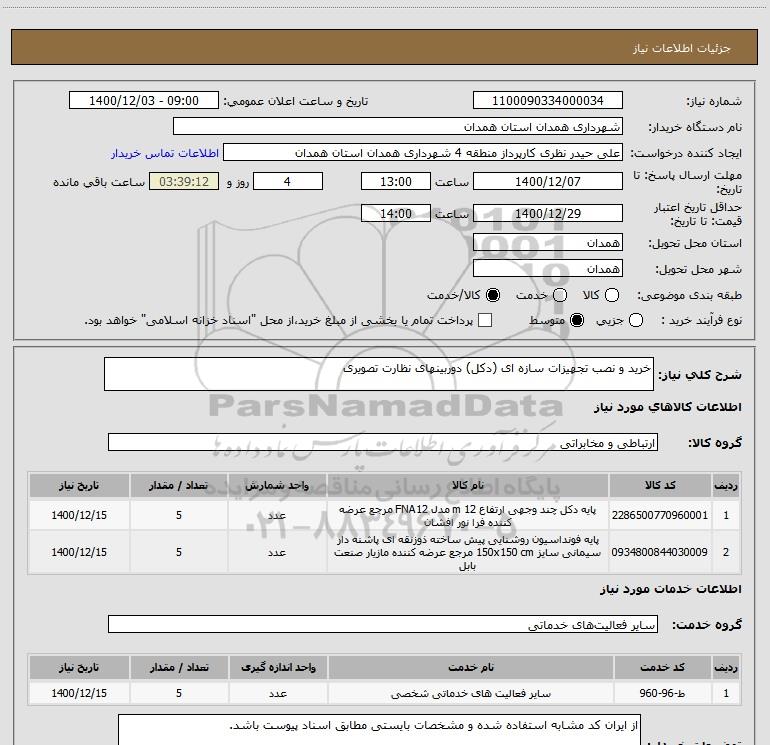
Task: Click the goods table تاریخ نیاز header
Action: 79,485
